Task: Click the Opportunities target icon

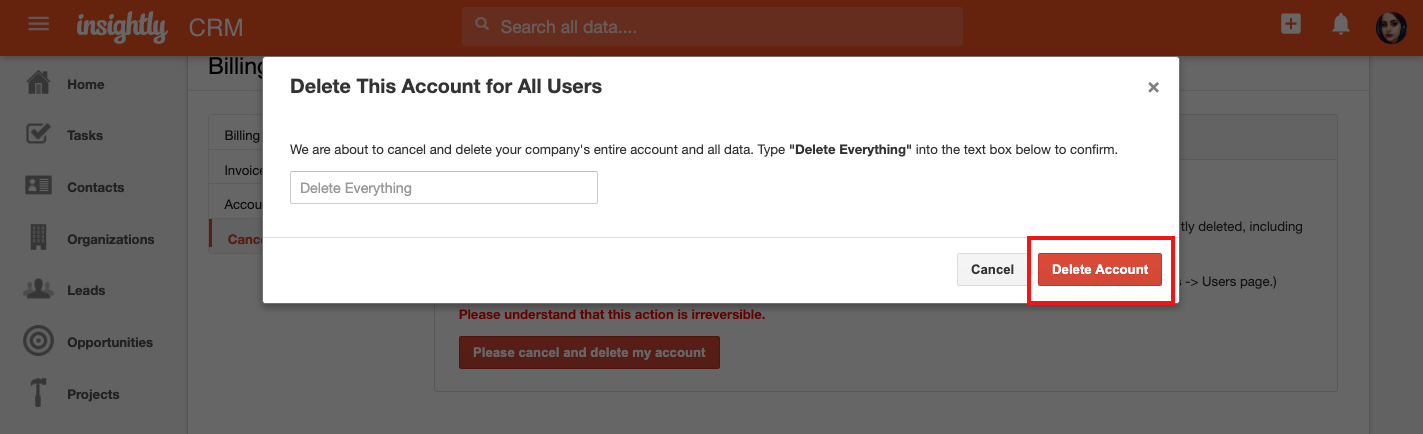Action: (x=38, y=341)
